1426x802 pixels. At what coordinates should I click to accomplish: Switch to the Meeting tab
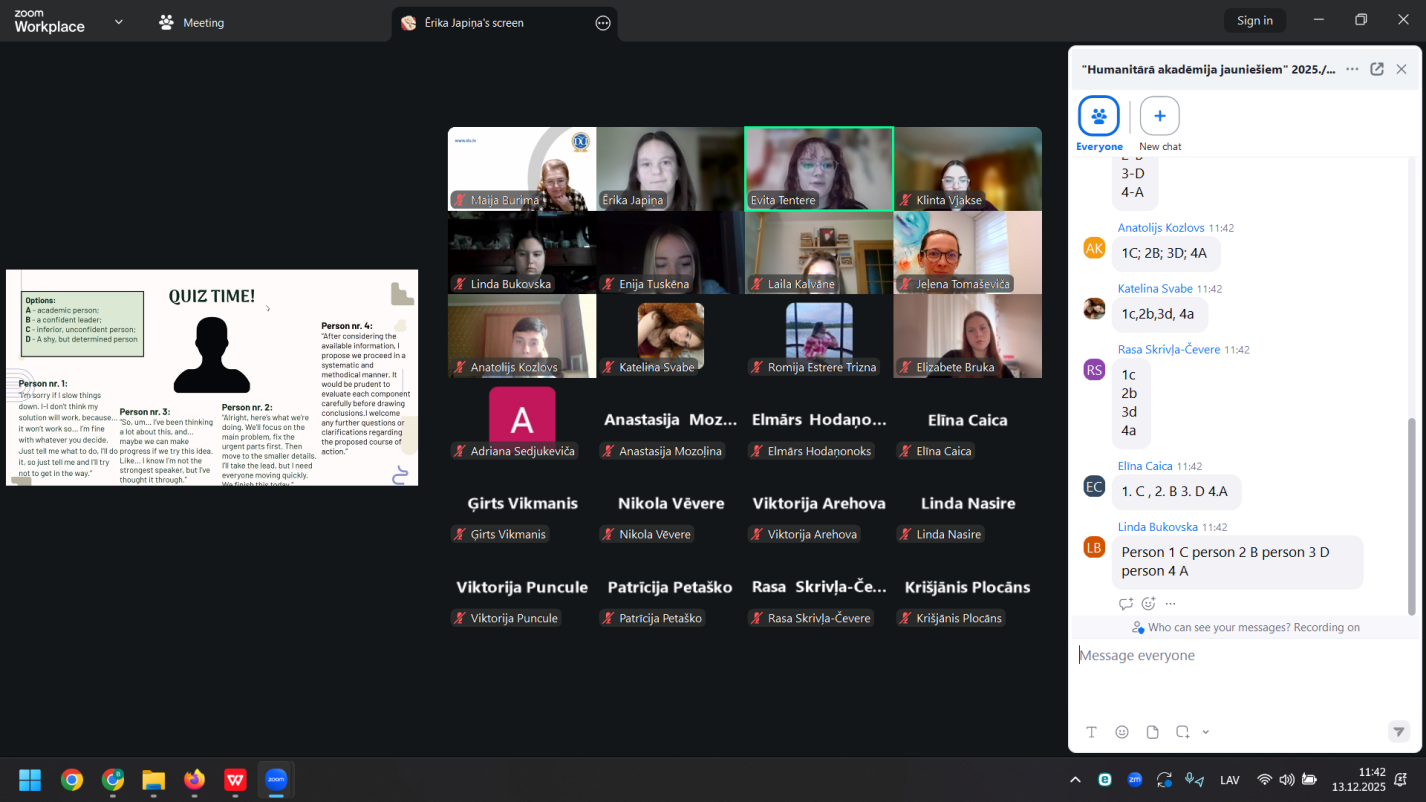192,22
